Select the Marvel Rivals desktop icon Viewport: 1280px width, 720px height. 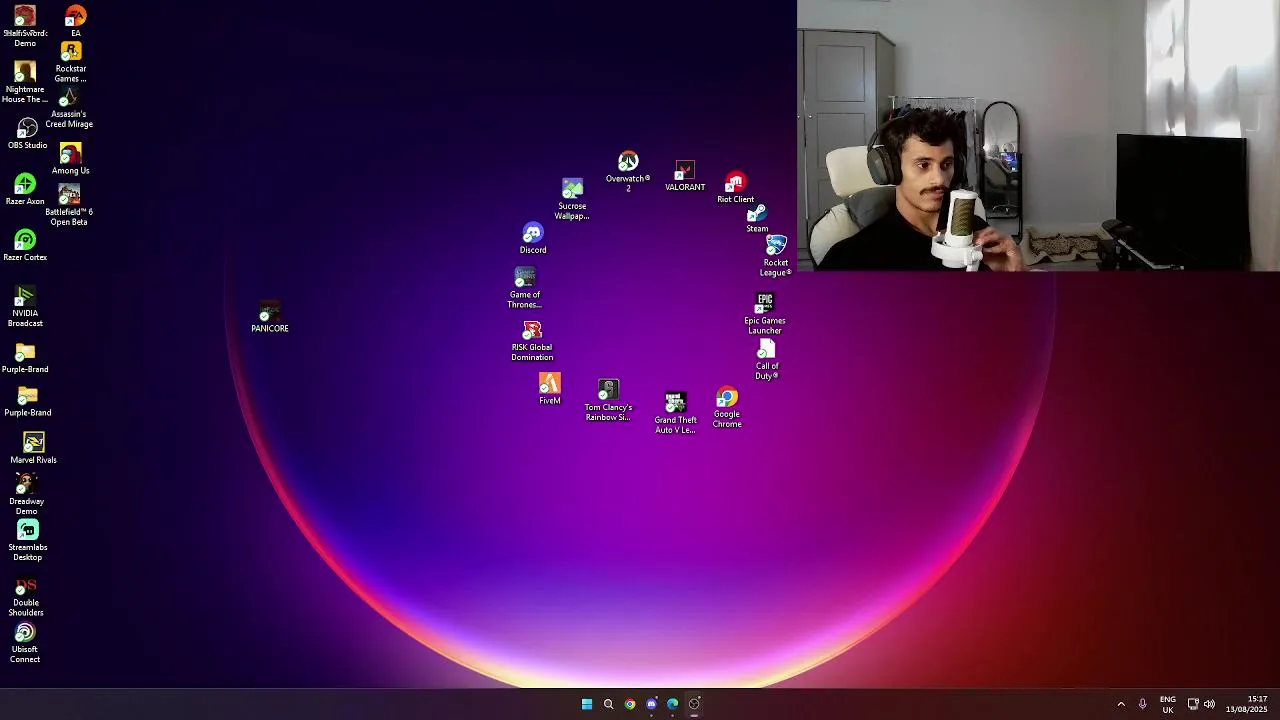coord(33,448)
